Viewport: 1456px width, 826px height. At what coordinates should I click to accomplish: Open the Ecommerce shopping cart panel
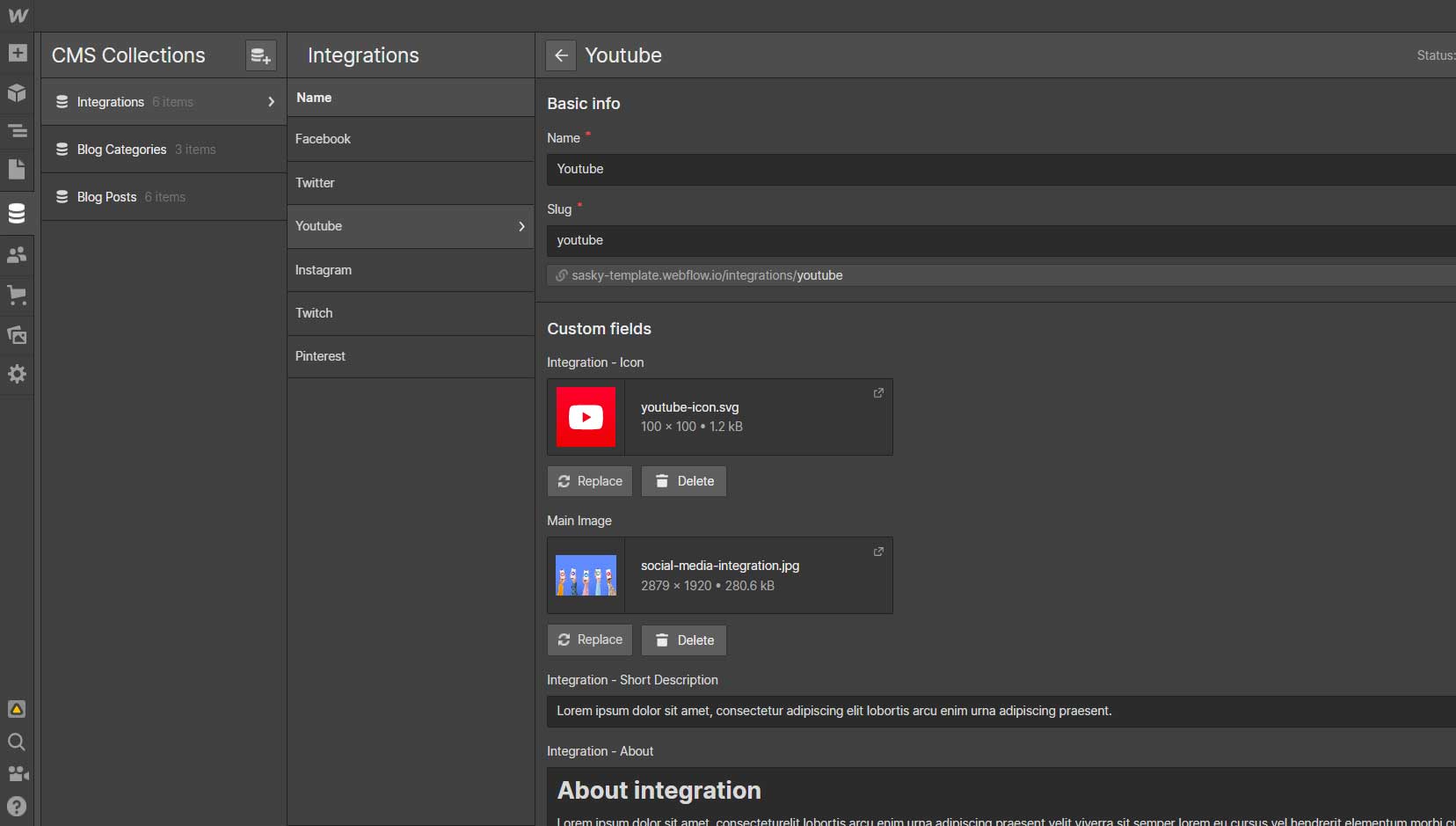(x=18, y=296)
